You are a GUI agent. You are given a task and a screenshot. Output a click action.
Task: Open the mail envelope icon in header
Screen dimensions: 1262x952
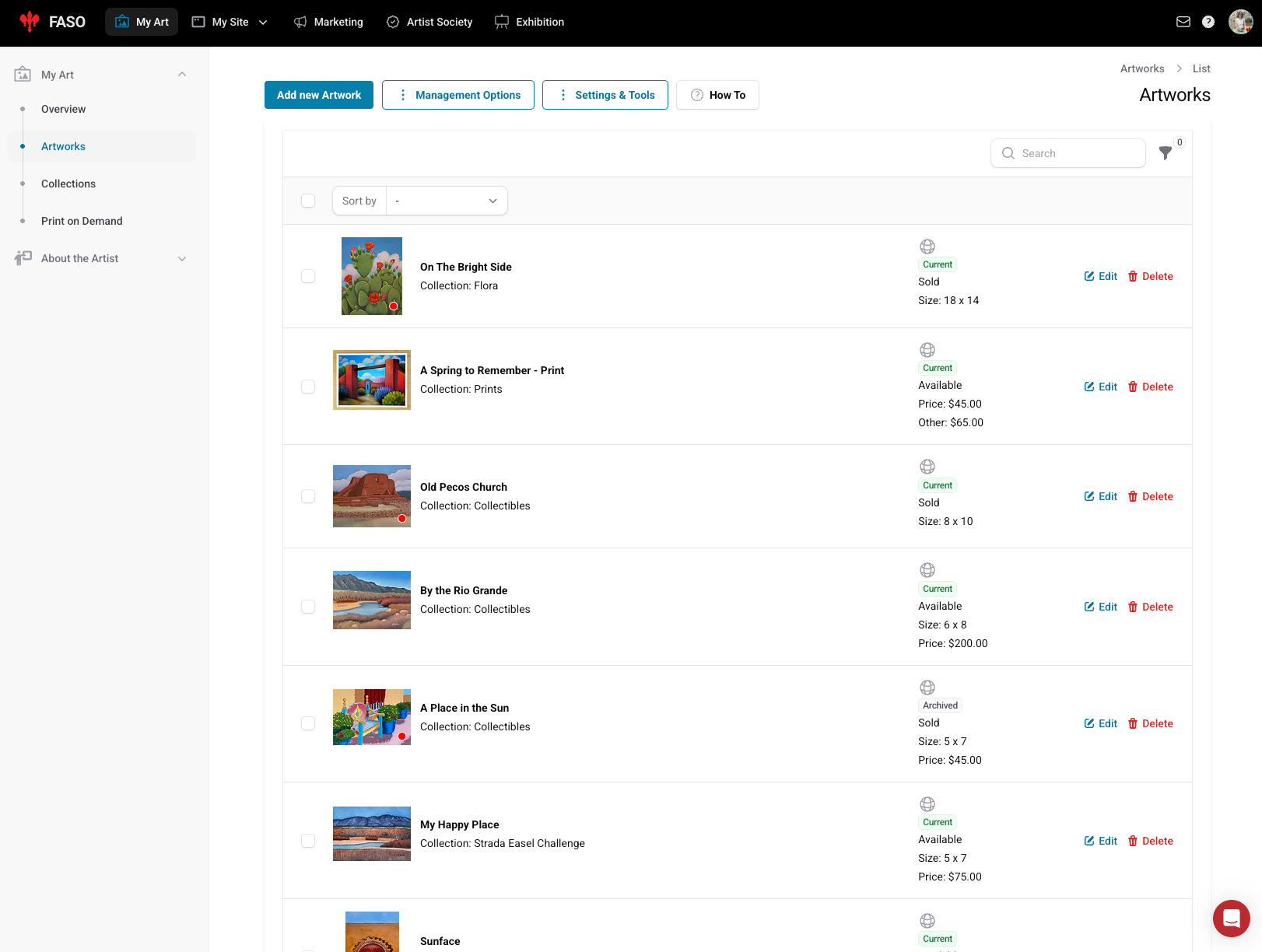[x=1183, y=22]
